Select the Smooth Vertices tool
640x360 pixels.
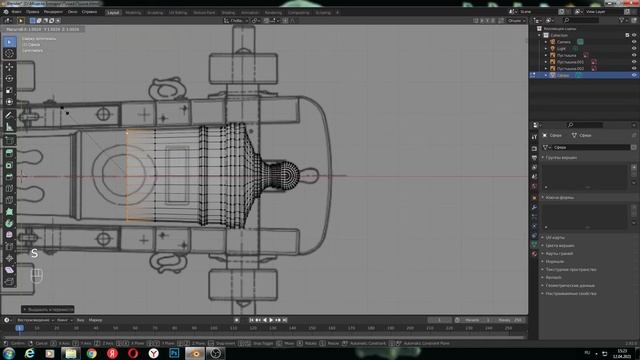coord(9,235)
